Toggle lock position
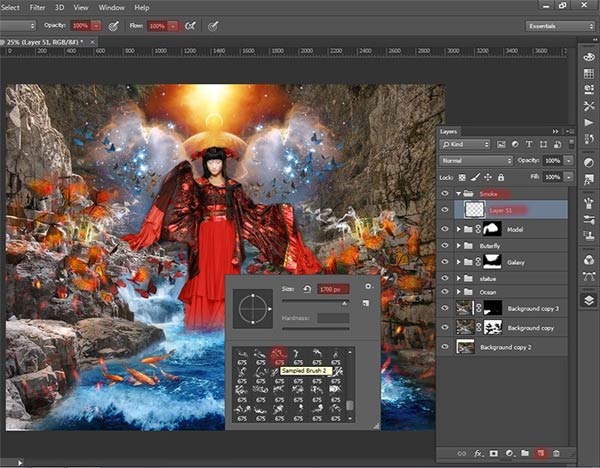This screenshot has width=600, height=468. point(488,177)
